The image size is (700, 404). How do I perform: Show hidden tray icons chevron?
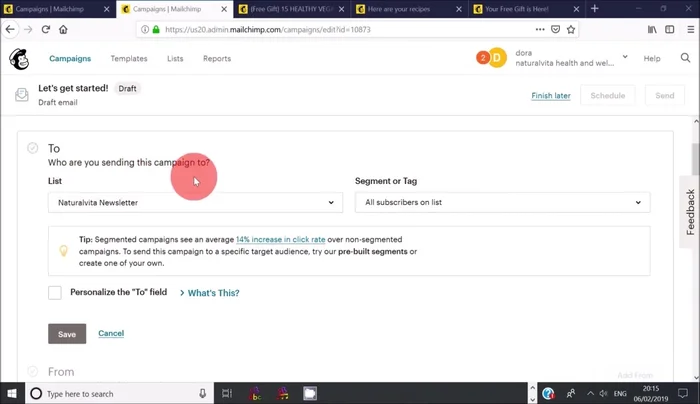pos(590,393)
